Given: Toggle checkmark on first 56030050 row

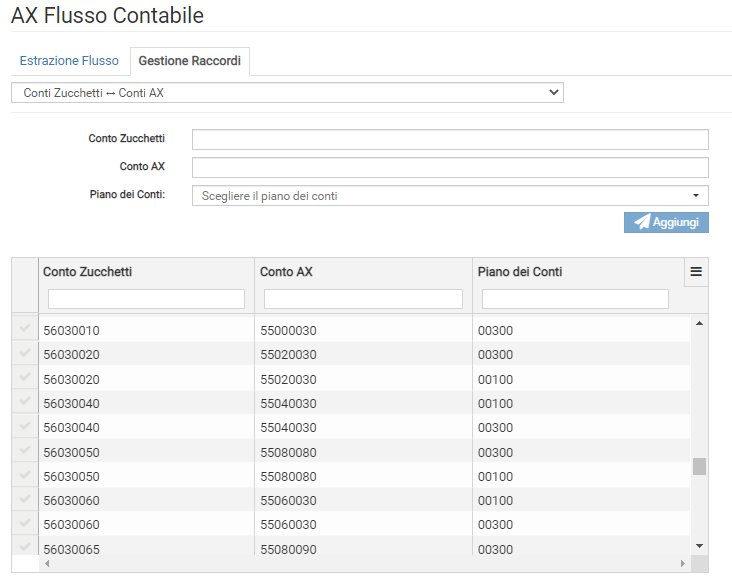Looking at the screenshot, I should (x=25, y=451).
